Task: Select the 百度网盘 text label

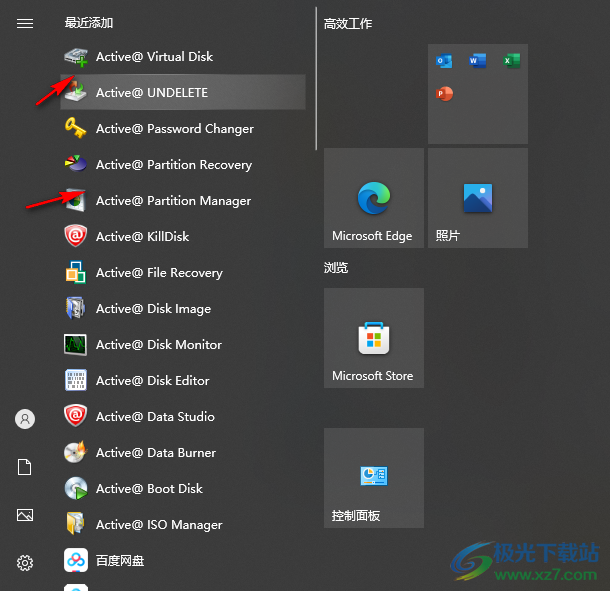Action: pyautogui.click(x=120, y=561)
